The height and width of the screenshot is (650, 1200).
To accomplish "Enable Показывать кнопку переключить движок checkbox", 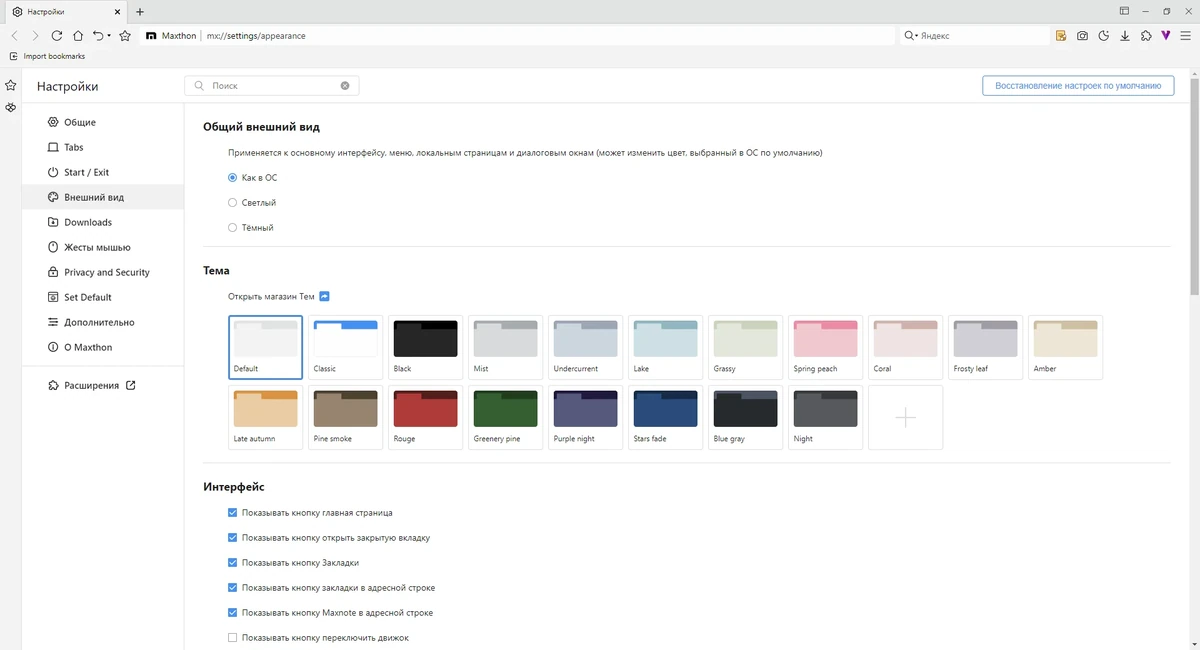I will (233, 638).
